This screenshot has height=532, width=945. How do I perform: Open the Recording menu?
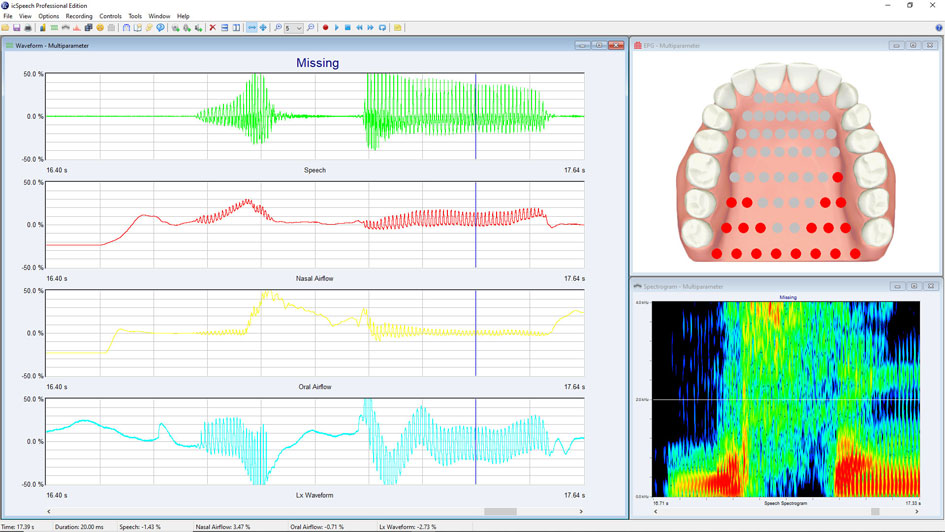coord(79,16)
